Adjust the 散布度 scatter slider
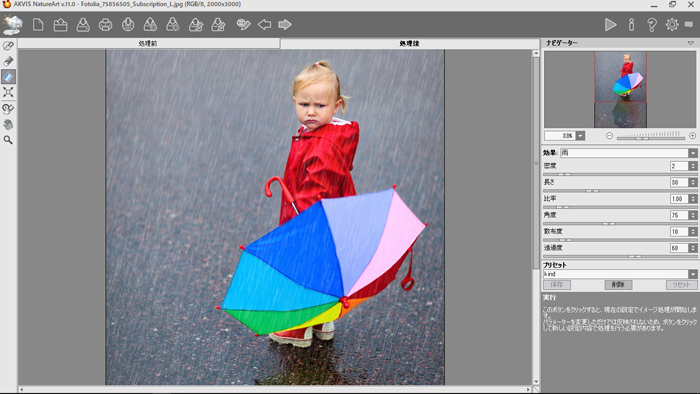700x394 pixels. (621, 240)
